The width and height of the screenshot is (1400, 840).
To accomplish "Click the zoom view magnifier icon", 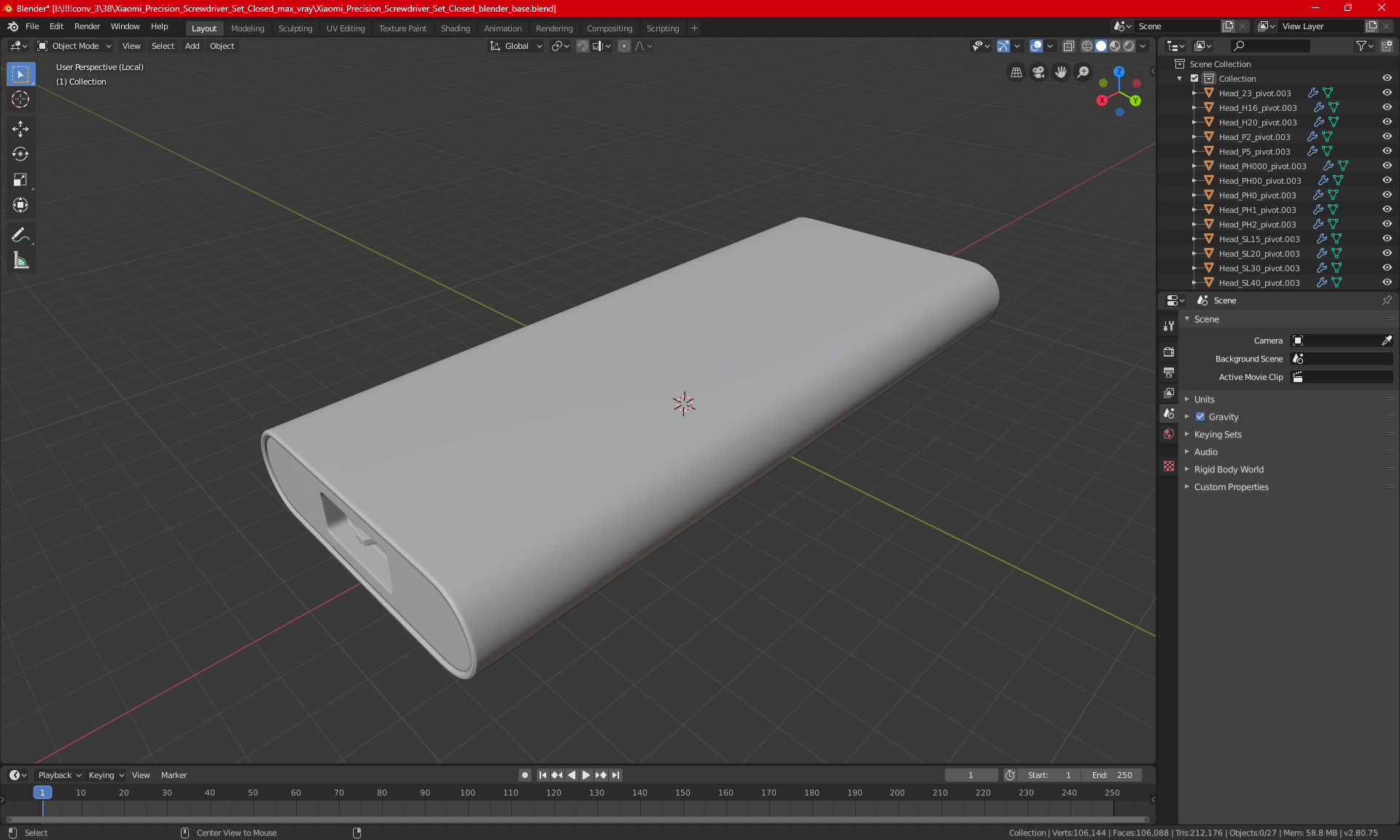I will coord(1084,72).
